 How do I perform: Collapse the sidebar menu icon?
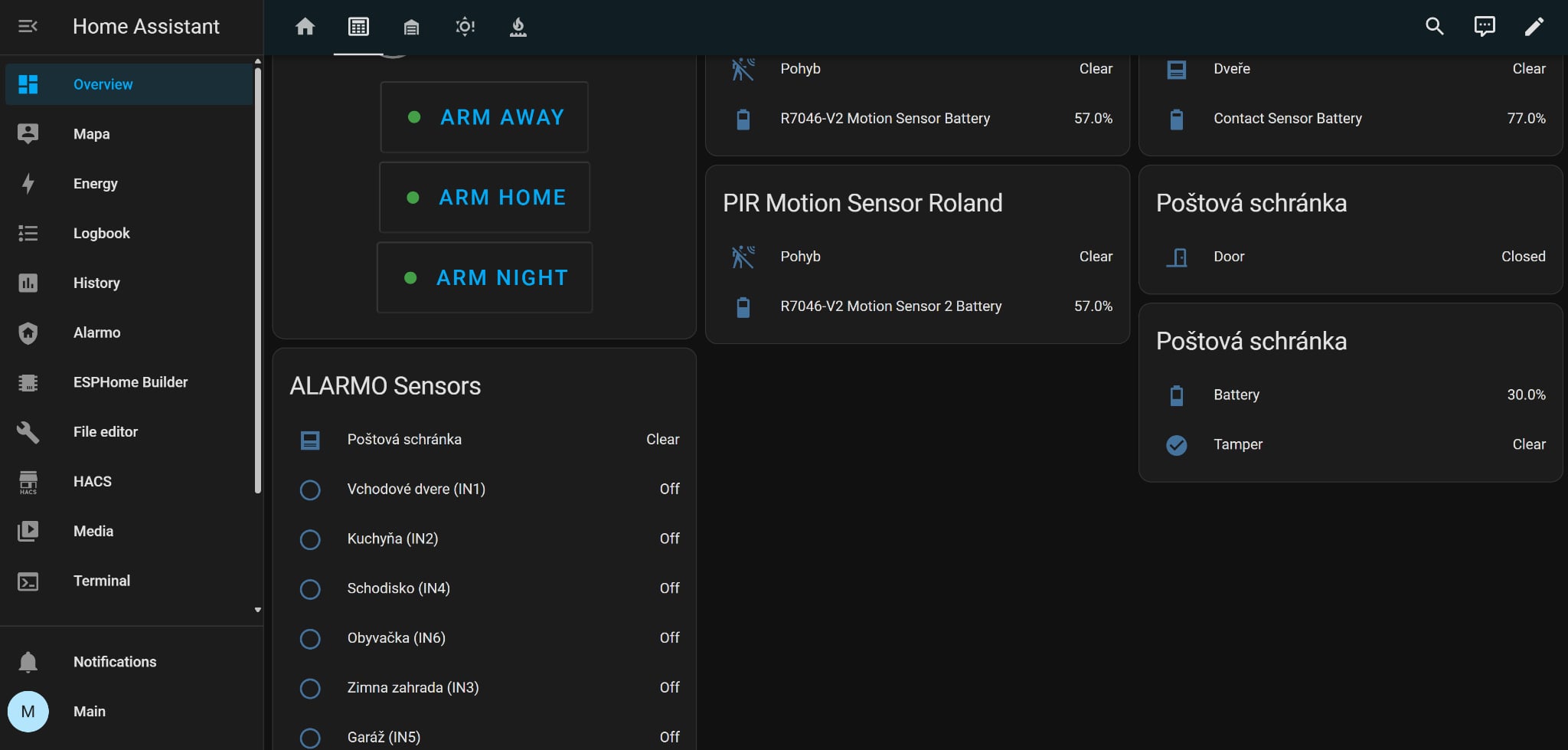[x=28, y=27]
